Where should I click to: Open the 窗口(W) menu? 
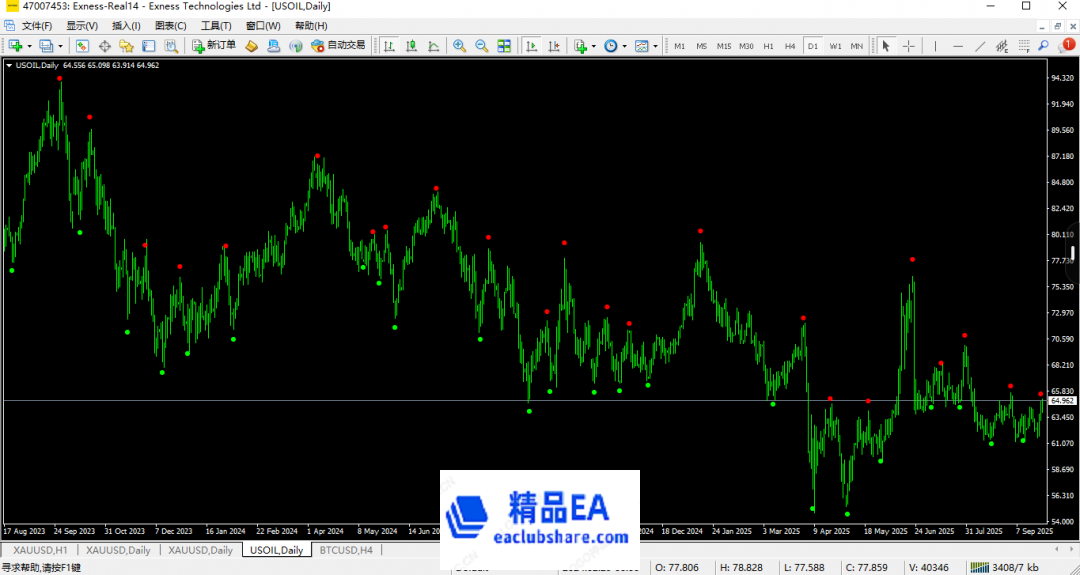(263, 25)
